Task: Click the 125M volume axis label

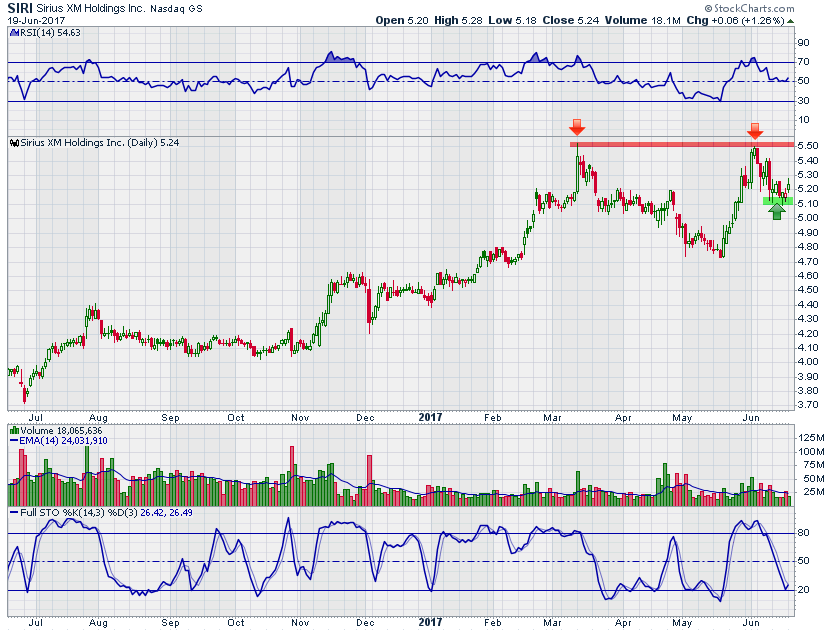Action: pos(811,438)
